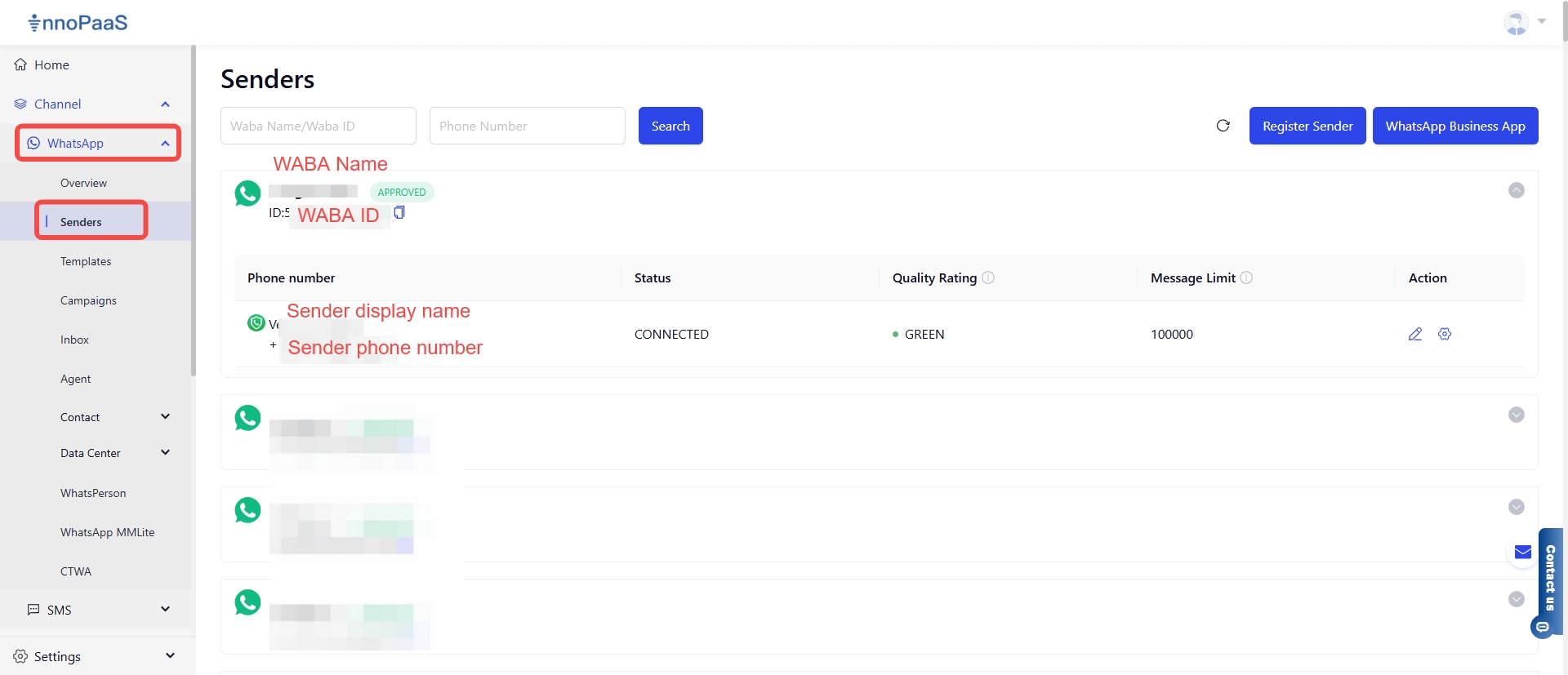Open the Contact us mail icon
The image size is (1568, 675).
(1522, 553)
